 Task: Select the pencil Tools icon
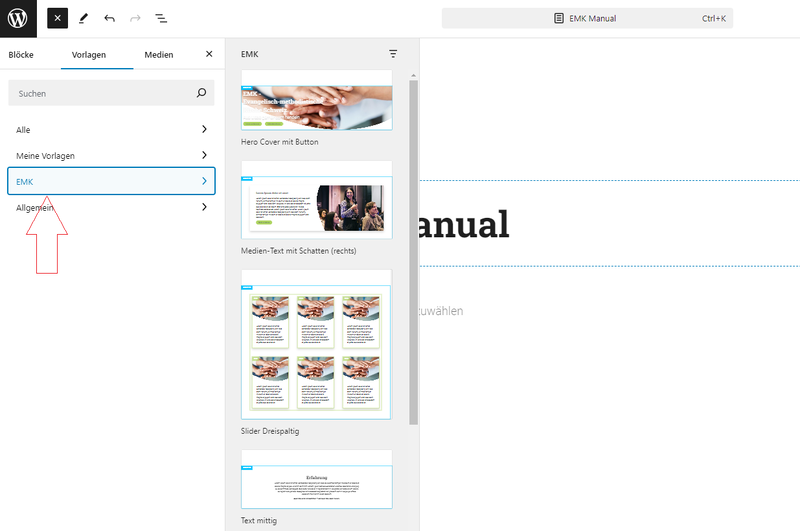[x=83, y=18]
